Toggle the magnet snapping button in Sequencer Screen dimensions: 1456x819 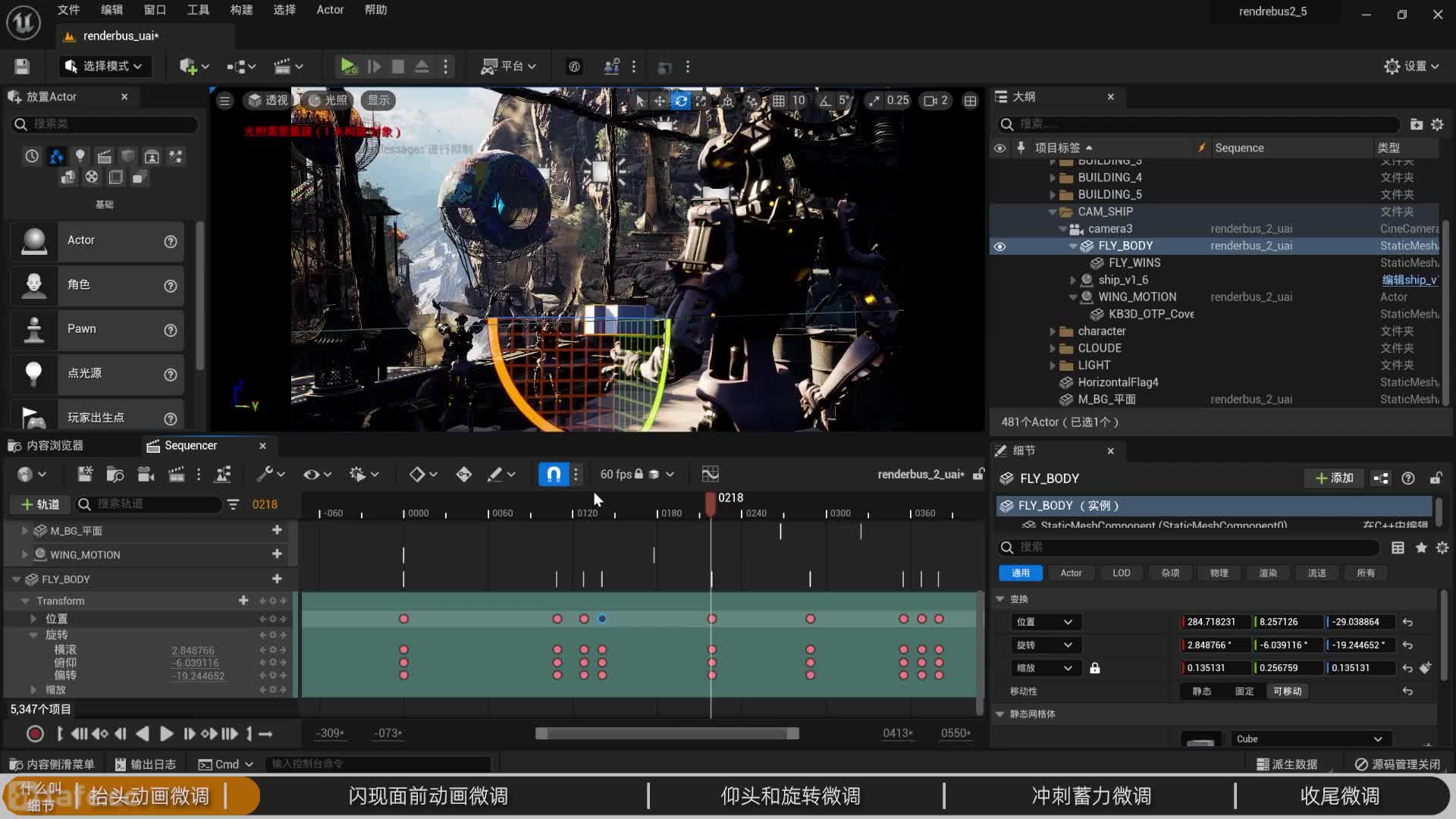coord(554,475)
